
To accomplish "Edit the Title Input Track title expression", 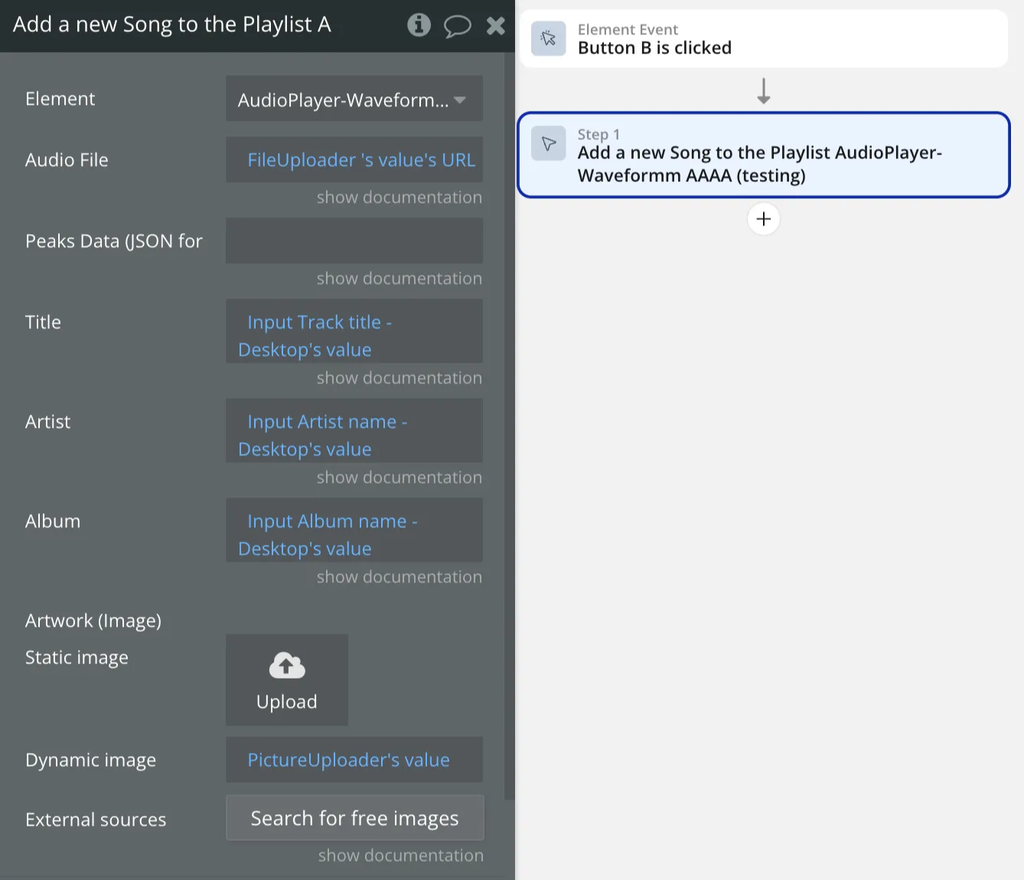I will click(354, 335).
